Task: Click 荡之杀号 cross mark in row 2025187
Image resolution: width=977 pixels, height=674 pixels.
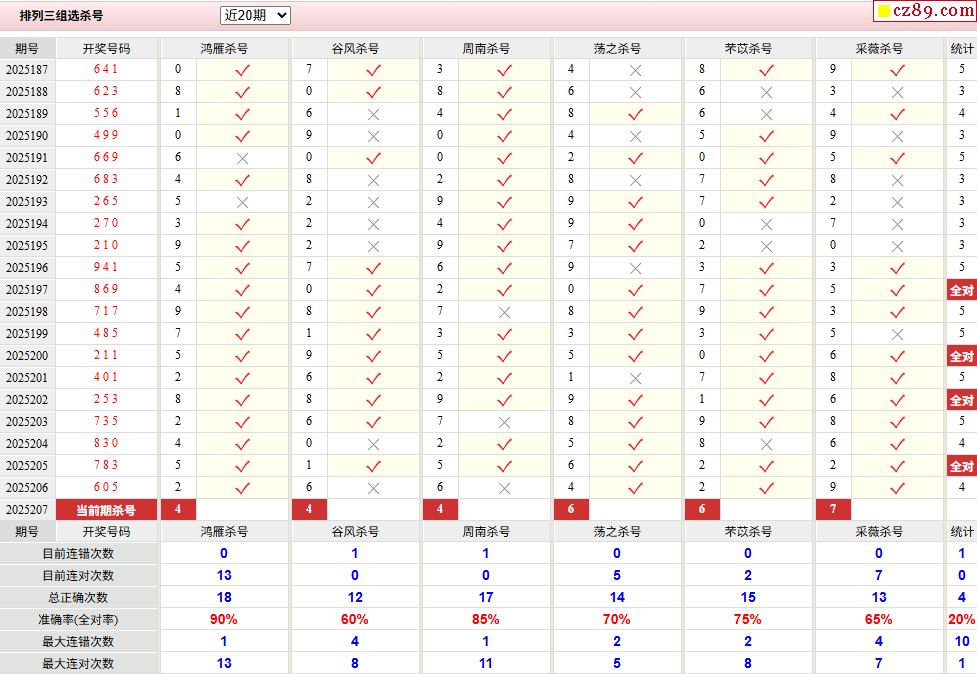Action: (635, 71)
